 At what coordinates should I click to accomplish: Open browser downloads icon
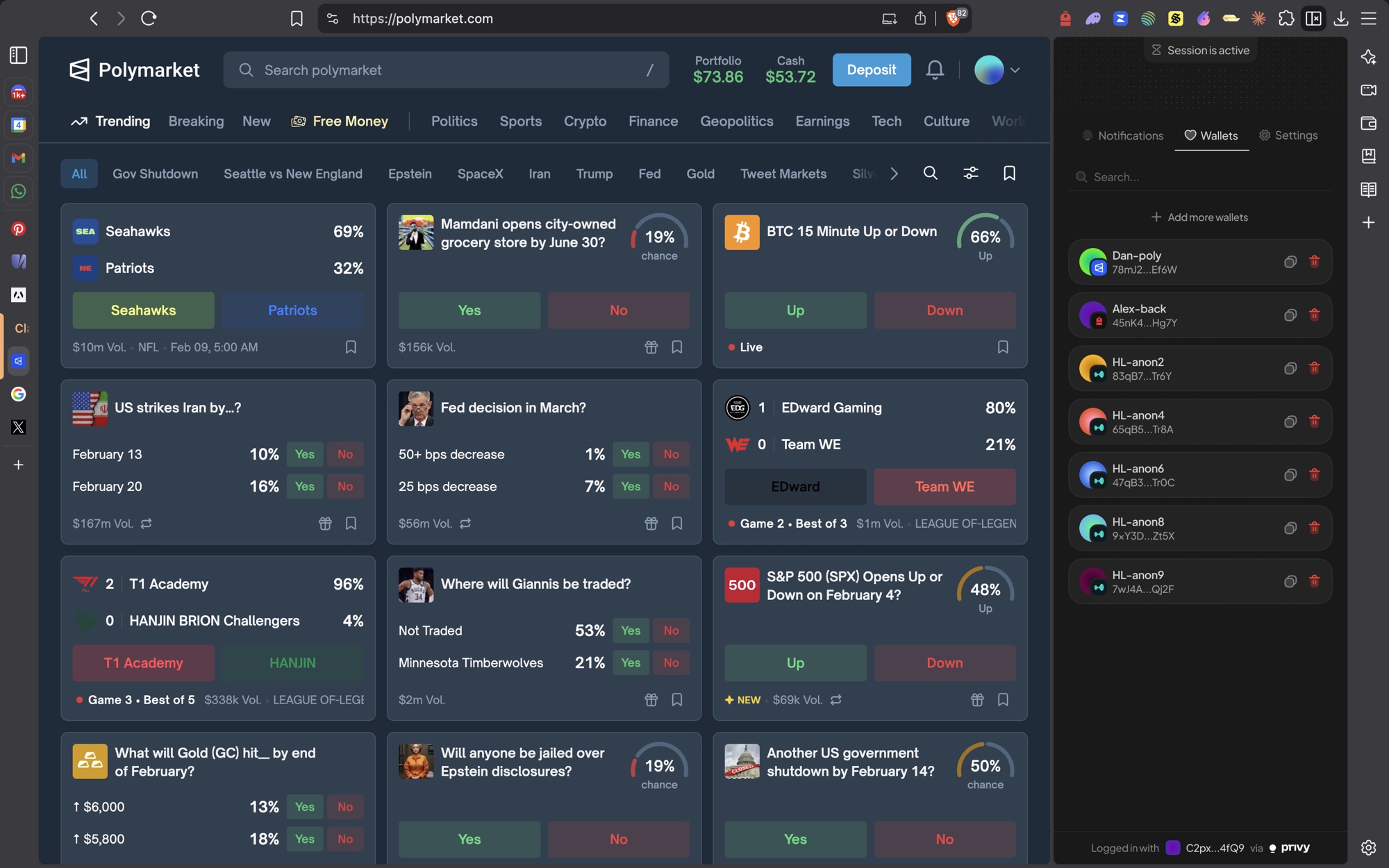(1341, 18)
